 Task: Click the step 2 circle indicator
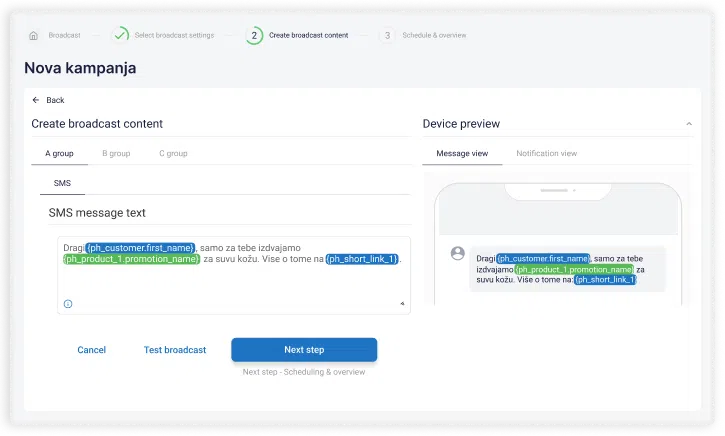(x=254, y=35)
